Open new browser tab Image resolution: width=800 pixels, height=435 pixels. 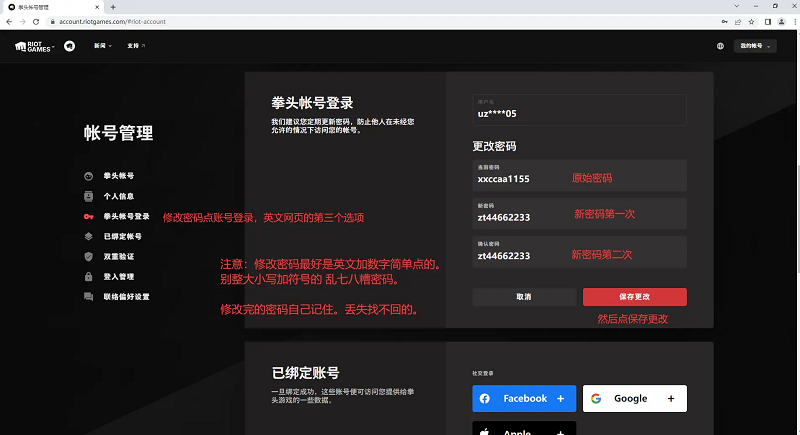(113, 7)
